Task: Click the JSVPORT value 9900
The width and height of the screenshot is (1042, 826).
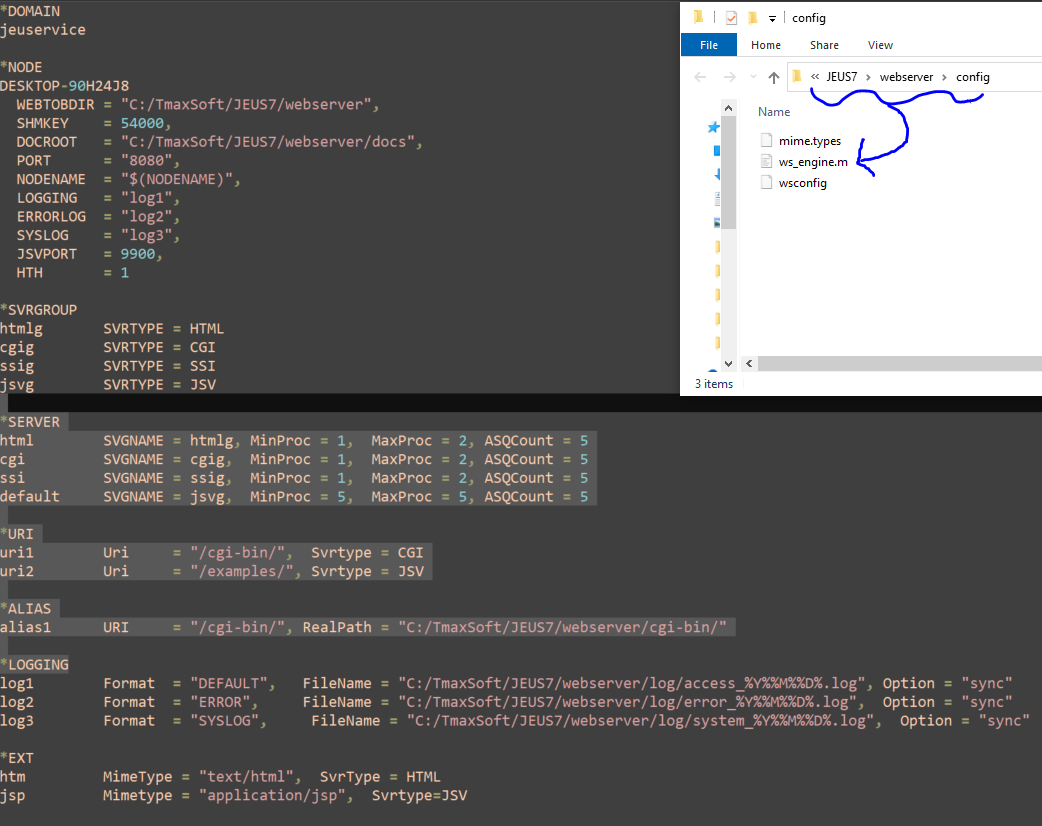Action: [x=138, y=254]
